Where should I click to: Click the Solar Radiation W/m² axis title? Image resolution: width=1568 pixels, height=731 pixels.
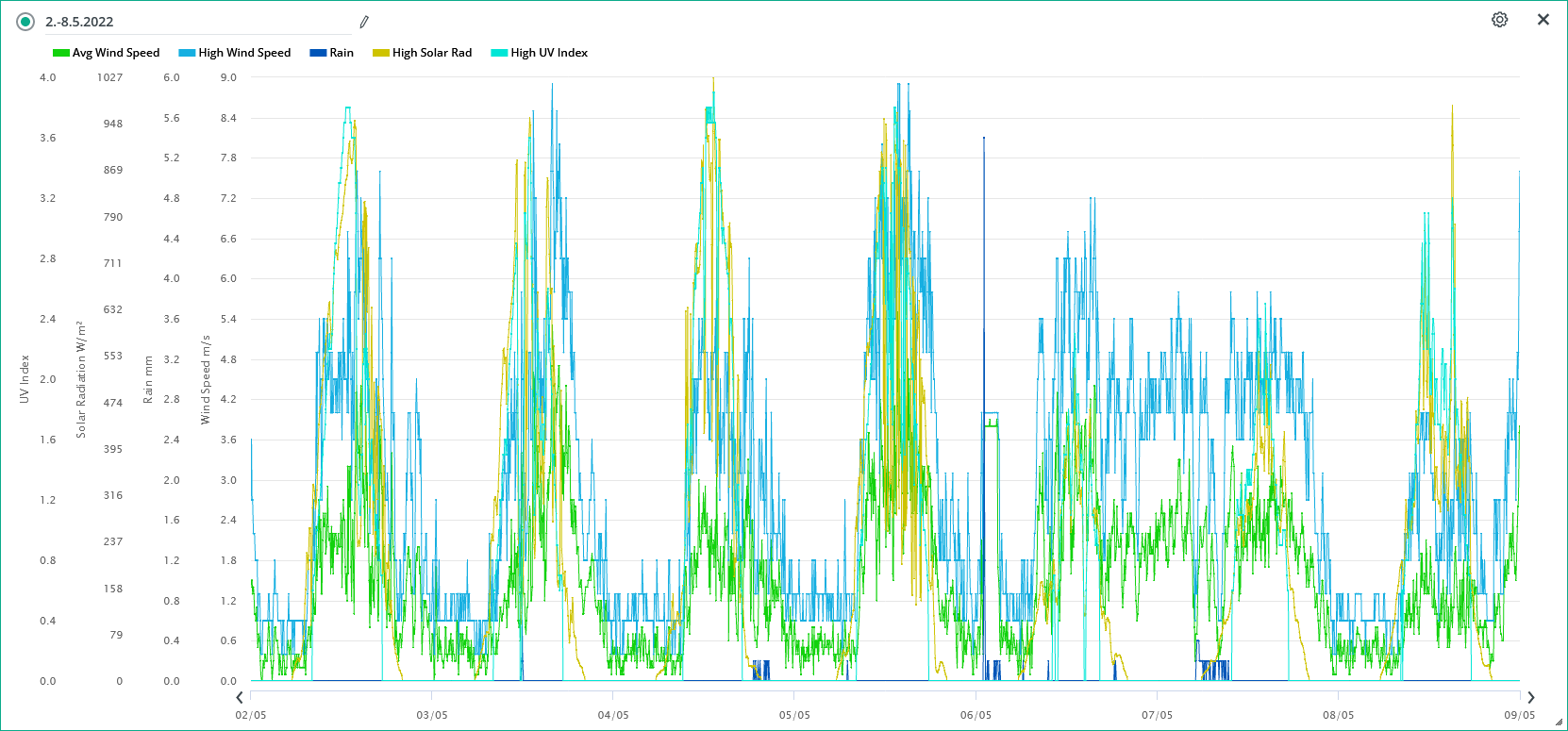tap(81, 379)
